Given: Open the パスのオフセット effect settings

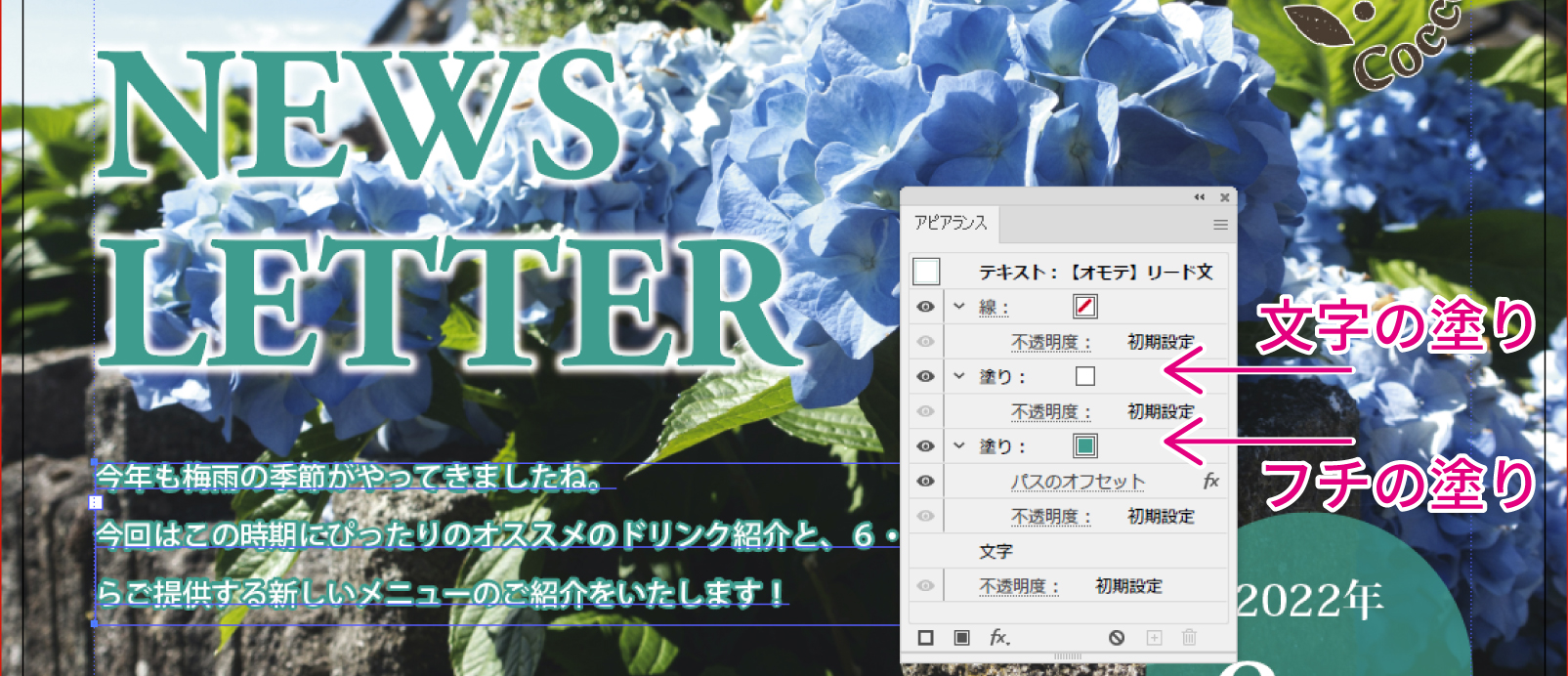Looking at the screenshot, I should (1078, 482).
